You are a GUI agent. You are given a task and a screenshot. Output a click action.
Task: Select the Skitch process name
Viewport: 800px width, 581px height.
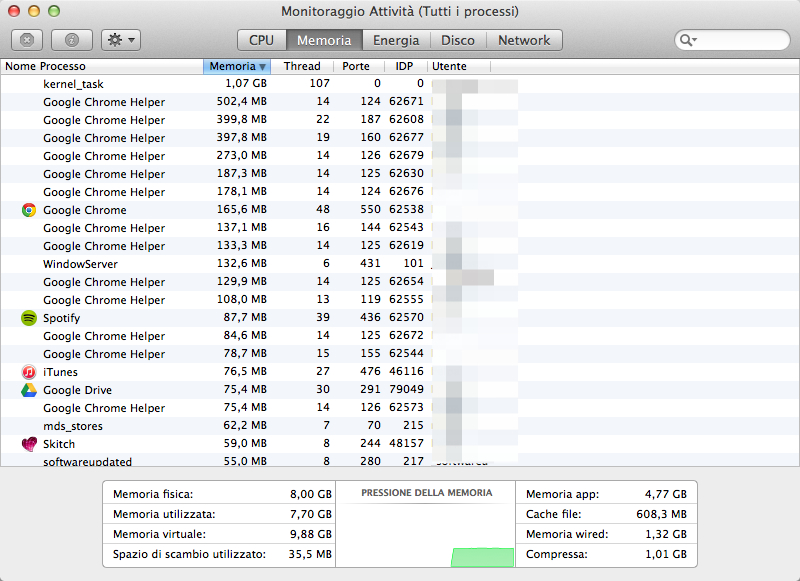pyautogui.click(x=59, y=444)
